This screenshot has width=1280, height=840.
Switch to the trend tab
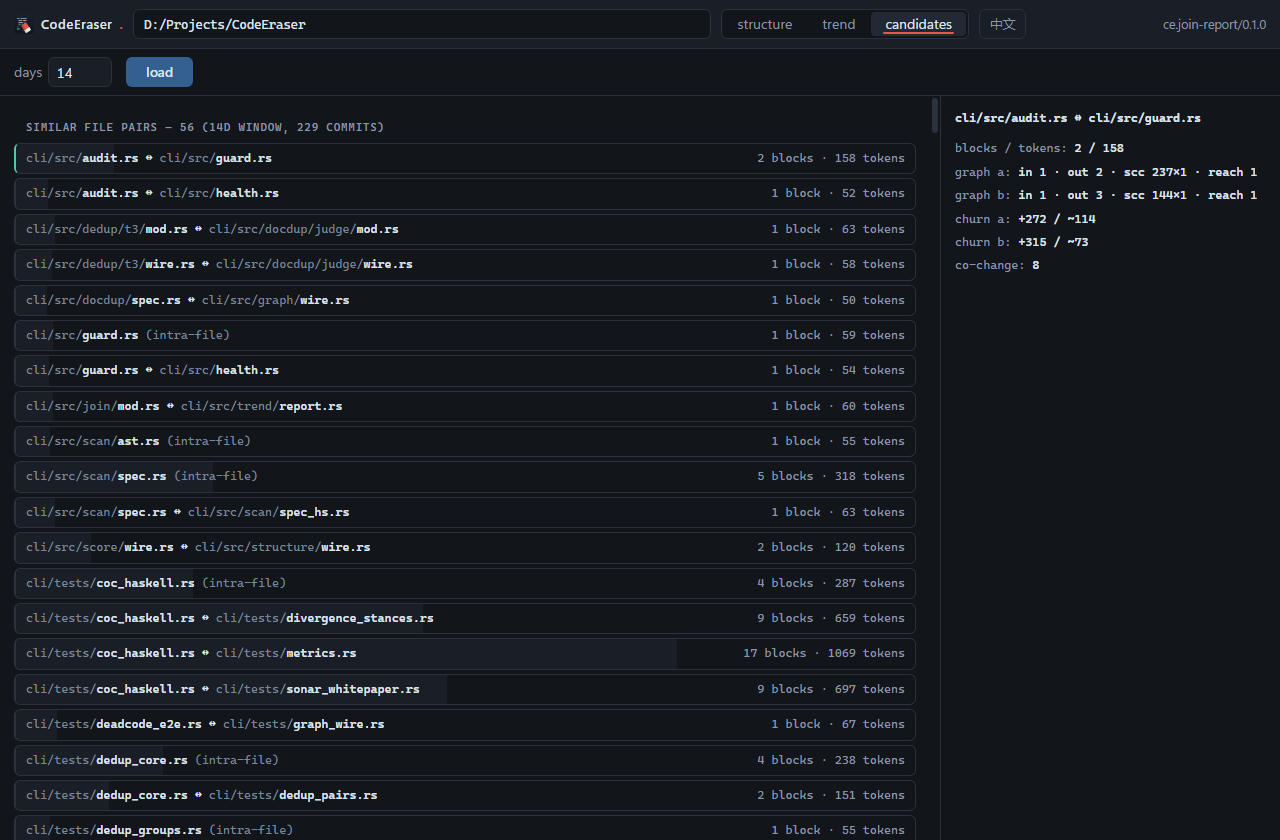pos(839,25)
